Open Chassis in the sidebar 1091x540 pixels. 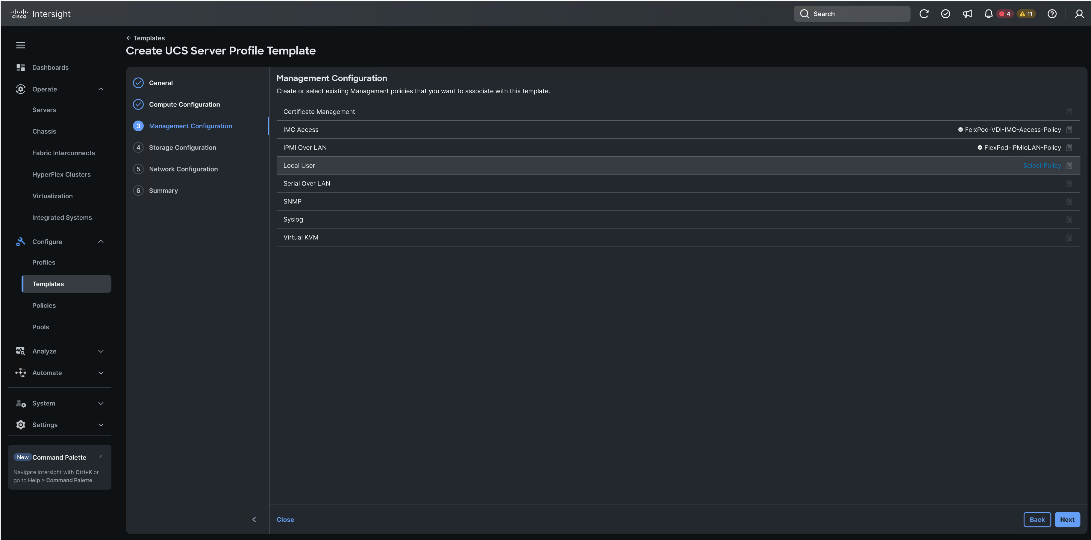point(45,132)
